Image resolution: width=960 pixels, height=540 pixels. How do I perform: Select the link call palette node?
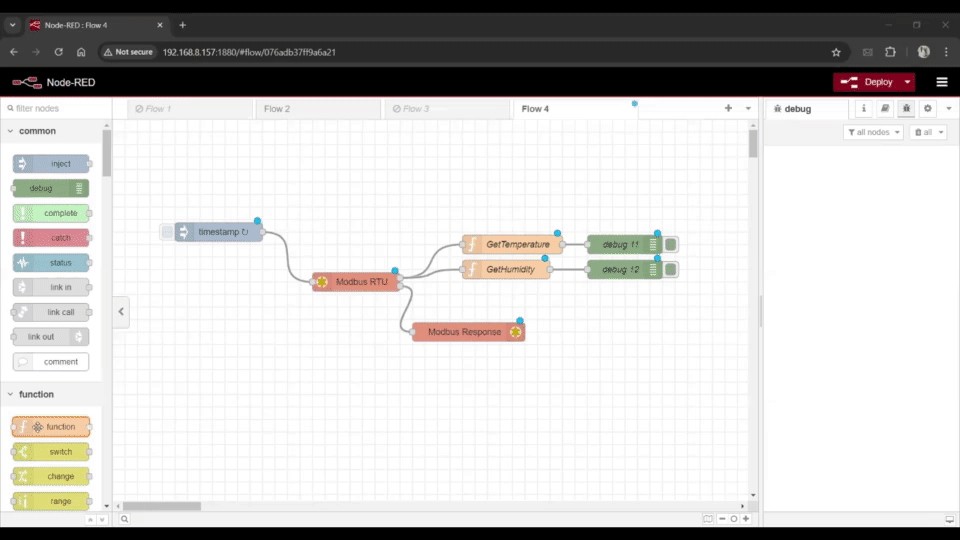tap(51, 312)
